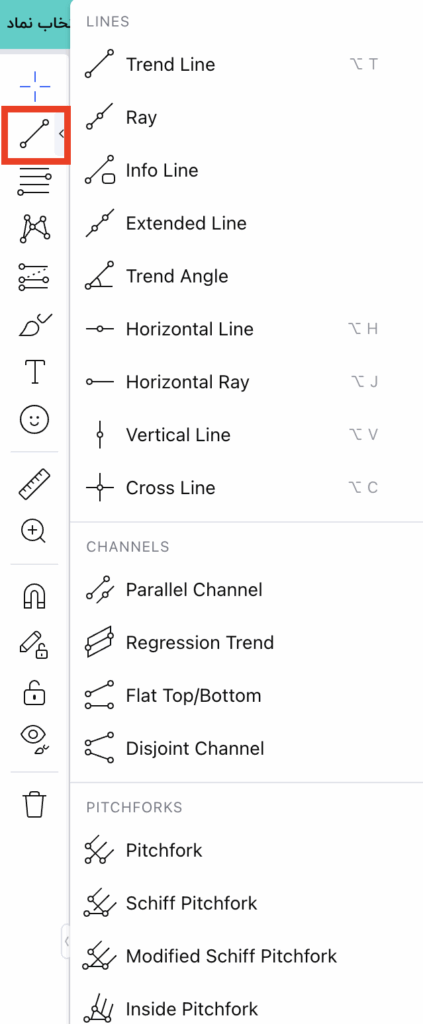Select the XABCD pattern tool icon
This screenshot has height=1024, width=423.
point(34,229)
